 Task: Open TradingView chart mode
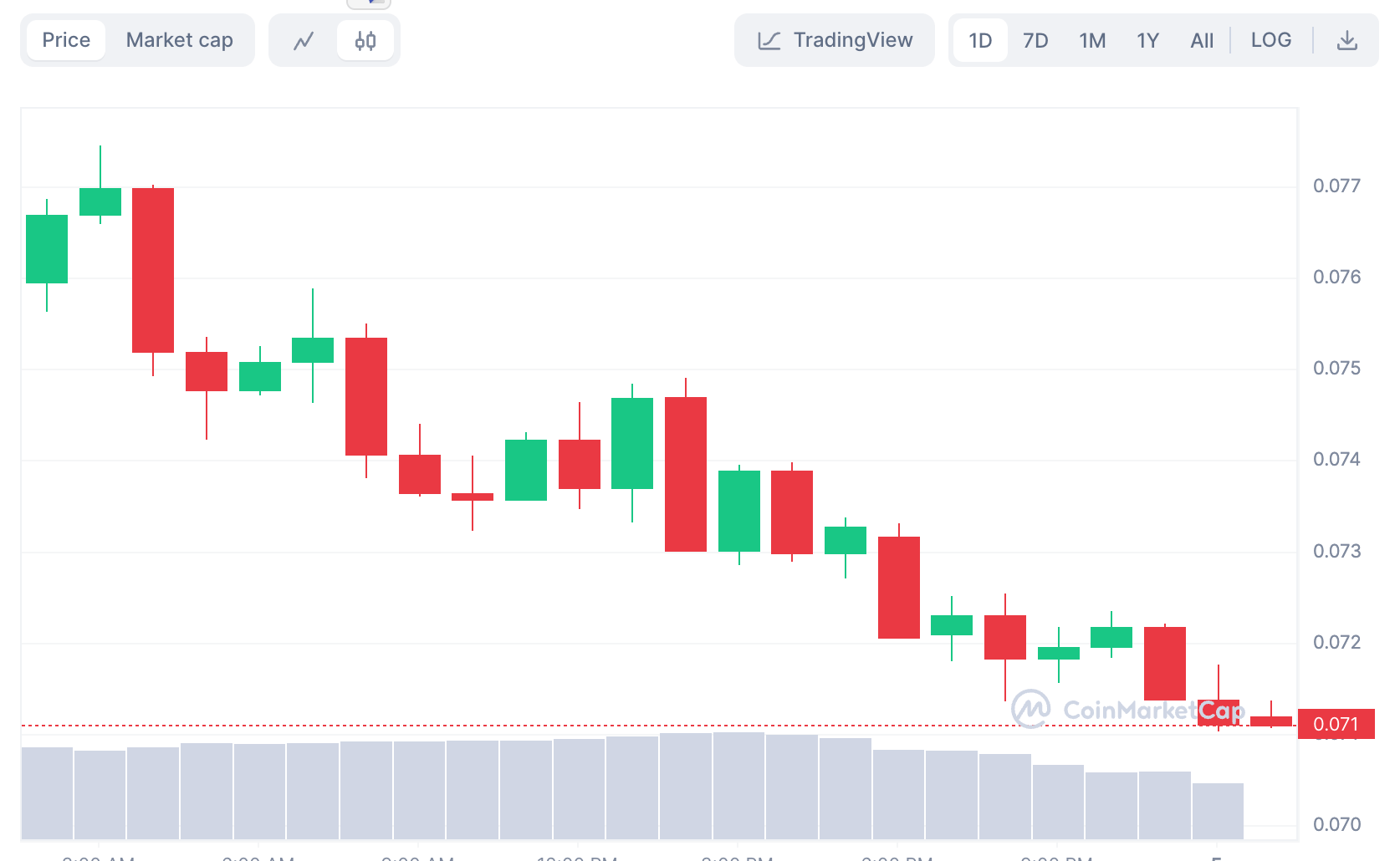tap(835, 40)
